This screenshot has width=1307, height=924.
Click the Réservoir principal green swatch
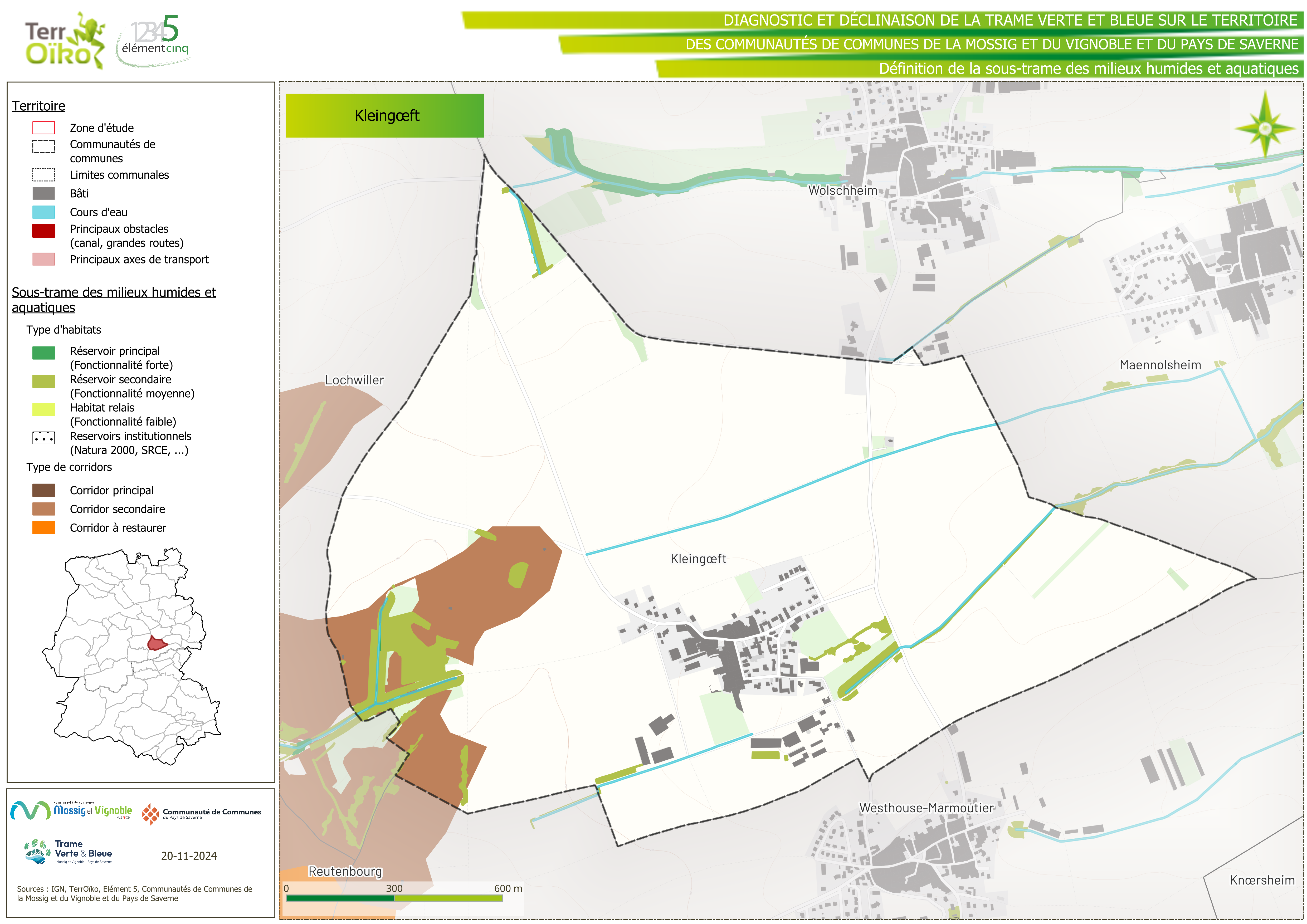[x=43, y=353]
